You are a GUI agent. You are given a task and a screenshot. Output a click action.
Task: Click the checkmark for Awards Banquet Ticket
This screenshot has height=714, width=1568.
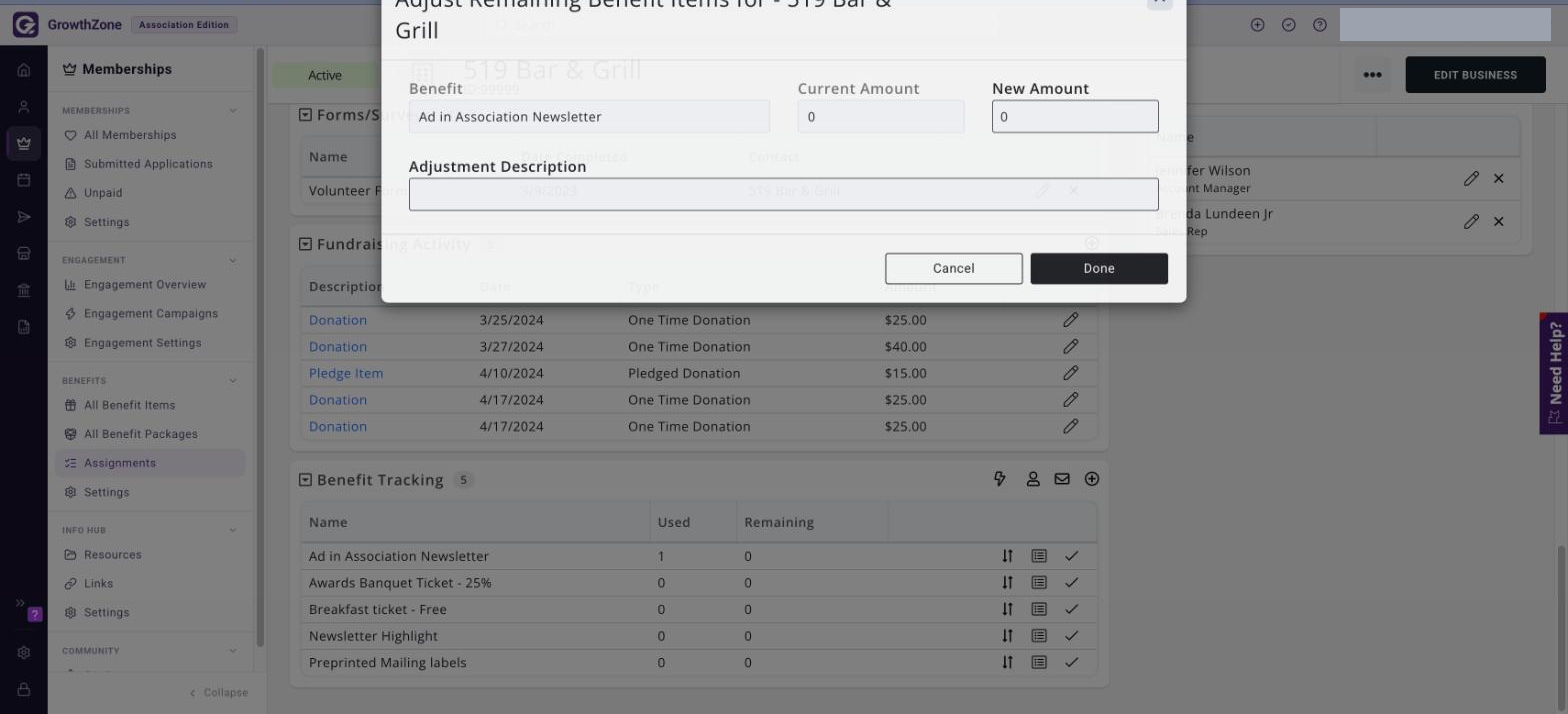1071,582
